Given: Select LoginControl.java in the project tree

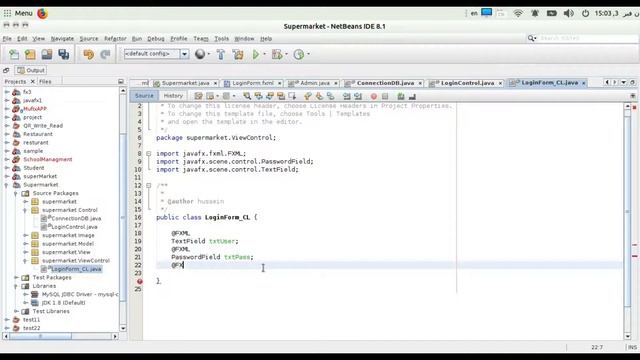Looking at the screenshot, I should pyautogui.click(x=74, y=227).
